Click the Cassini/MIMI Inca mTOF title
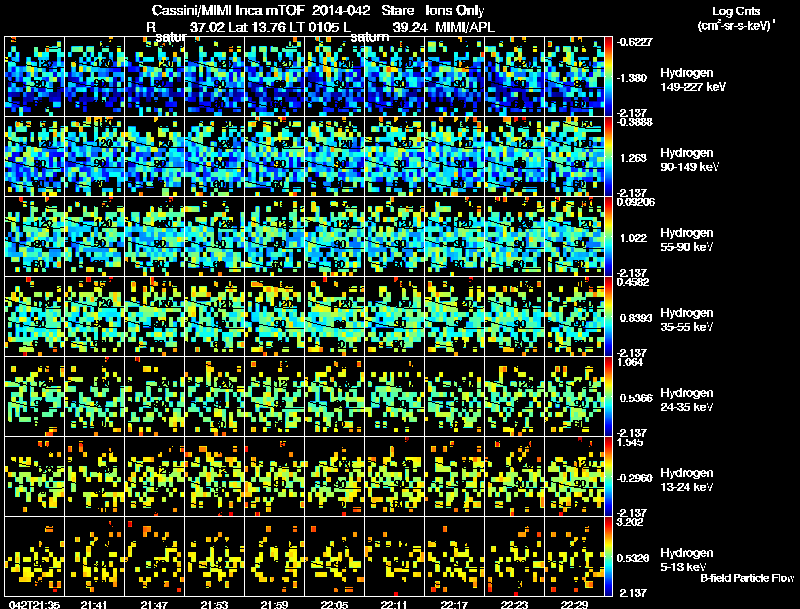Screen dimensions: 800x609 (x=229, y=11)
